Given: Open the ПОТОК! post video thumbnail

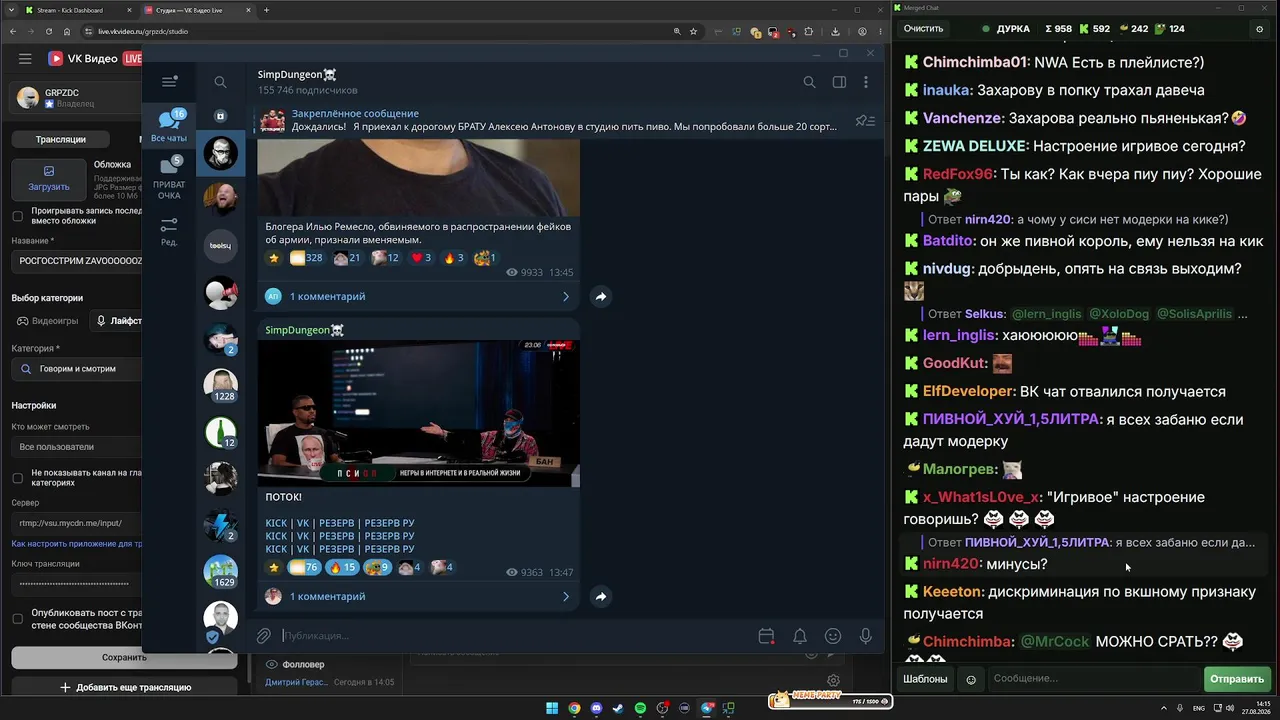Looking at the screenshot, I should pos(418,414).
